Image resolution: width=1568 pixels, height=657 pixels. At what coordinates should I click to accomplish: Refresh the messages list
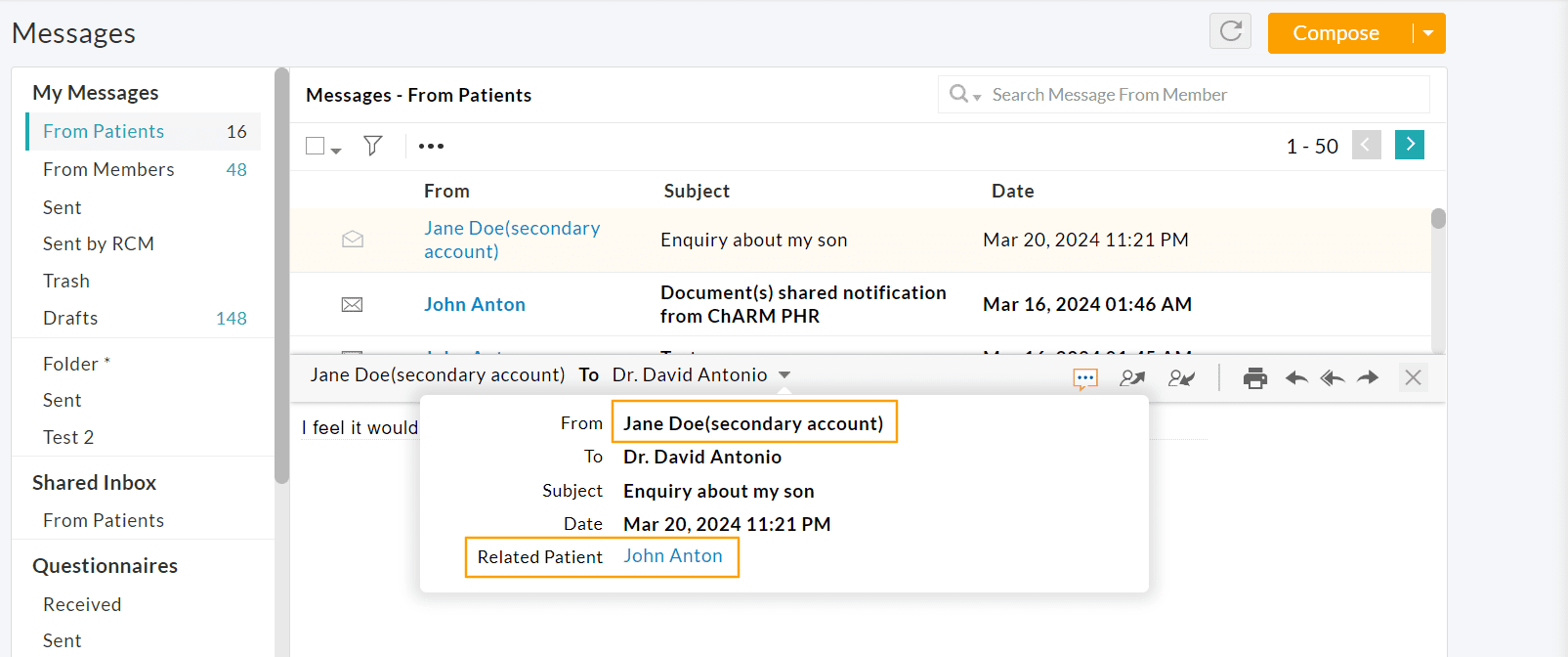(1230, 31)
